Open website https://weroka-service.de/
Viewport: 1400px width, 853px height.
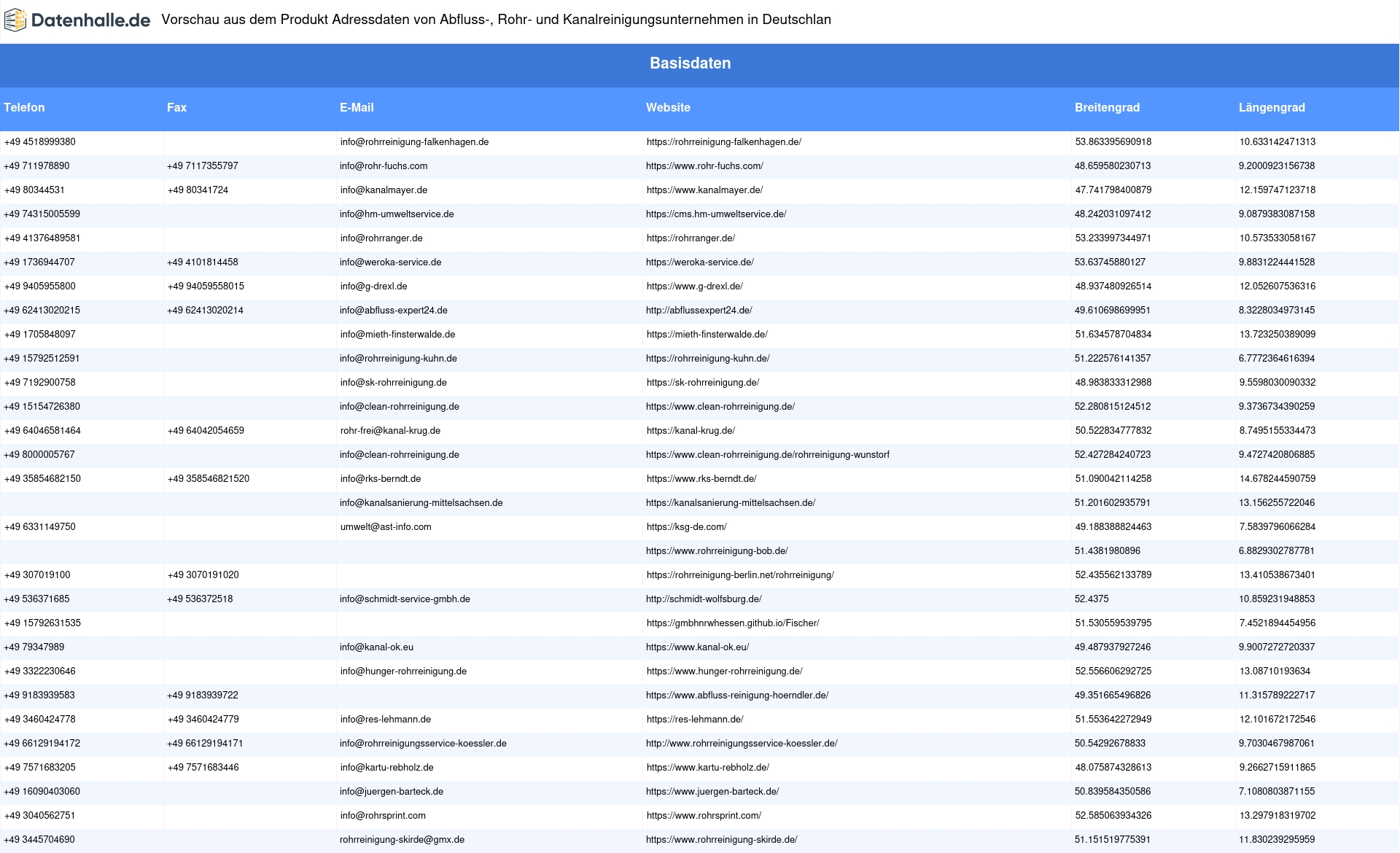pos(700,262)
